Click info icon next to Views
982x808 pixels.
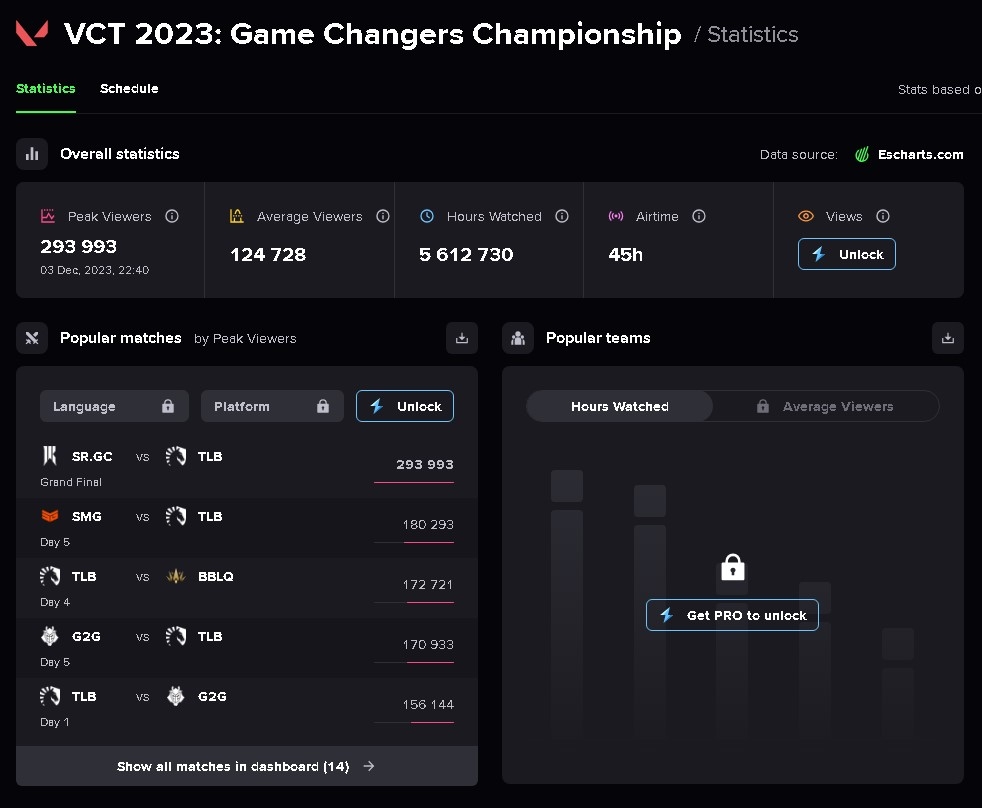click(x=883, y=216)
